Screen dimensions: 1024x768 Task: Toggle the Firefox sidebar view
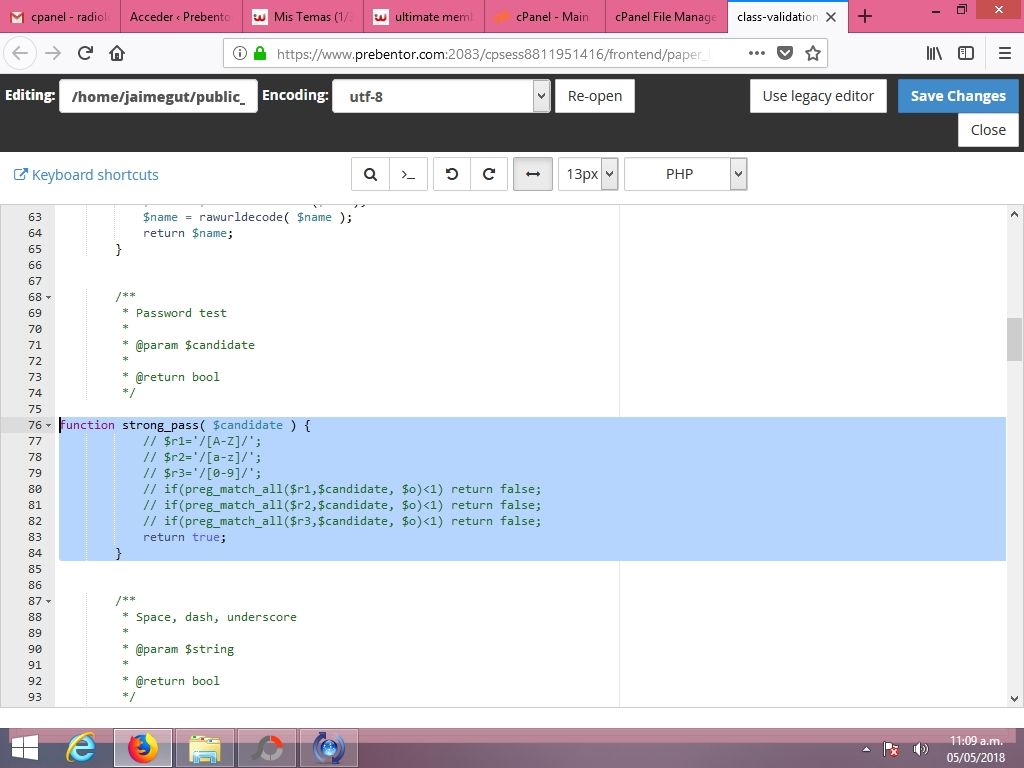[x=966, y=53]
